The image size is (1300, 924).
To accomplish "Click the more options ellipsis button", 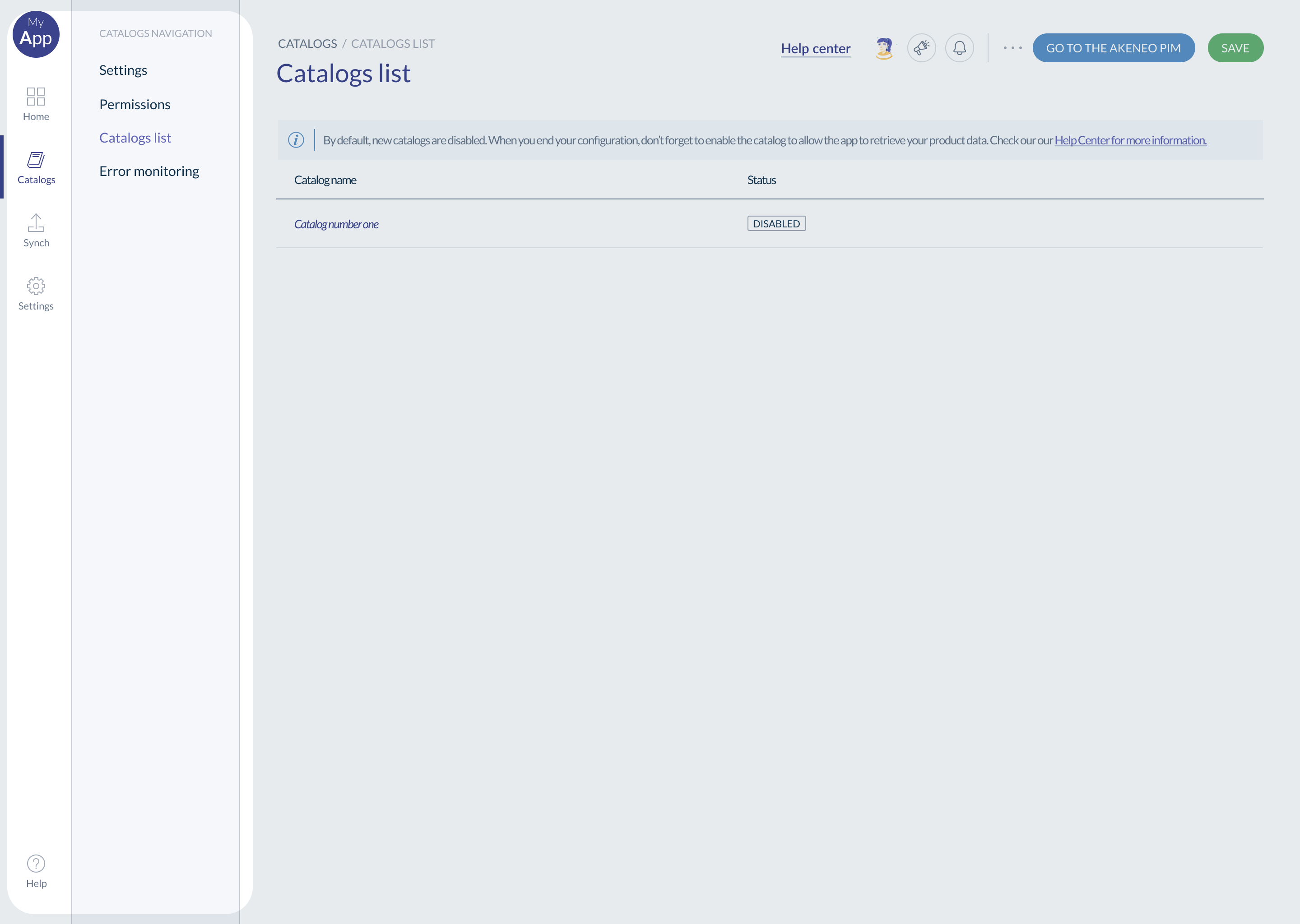I will click(1012, 47).
